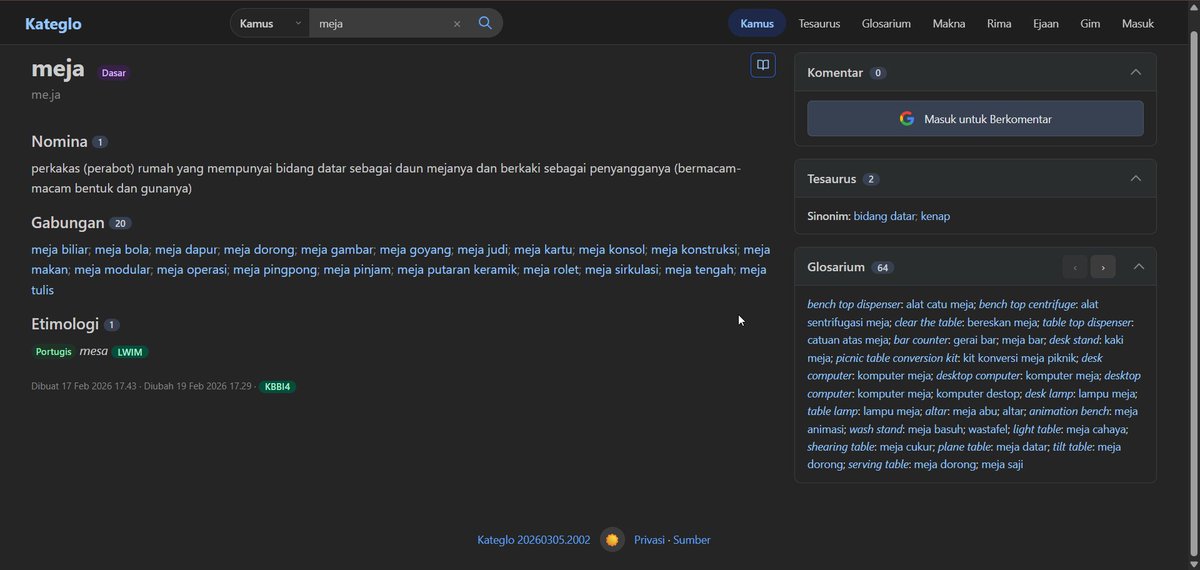Open the meja judi link
This screenshot has height=570, width=1200.
[x=483, y=249]
